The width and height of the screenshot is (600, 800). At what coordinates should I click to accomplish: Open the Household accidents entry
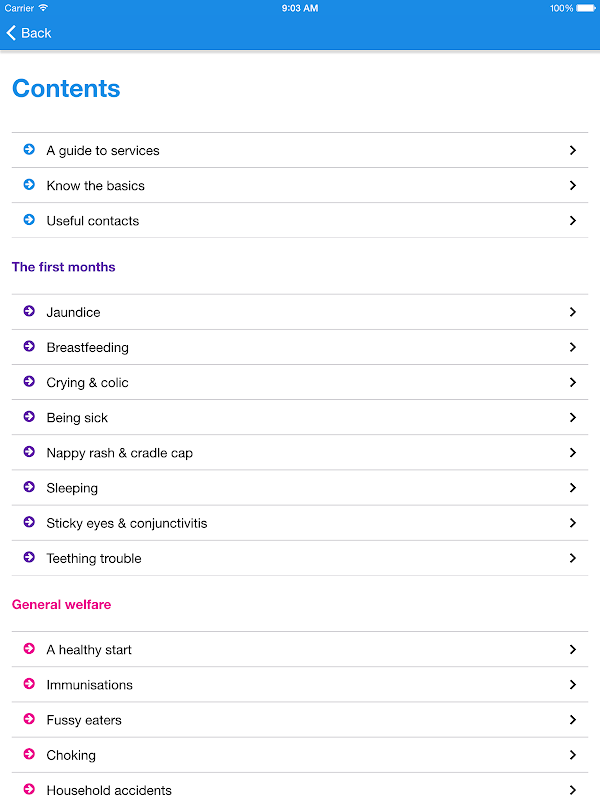click(109, 790)
